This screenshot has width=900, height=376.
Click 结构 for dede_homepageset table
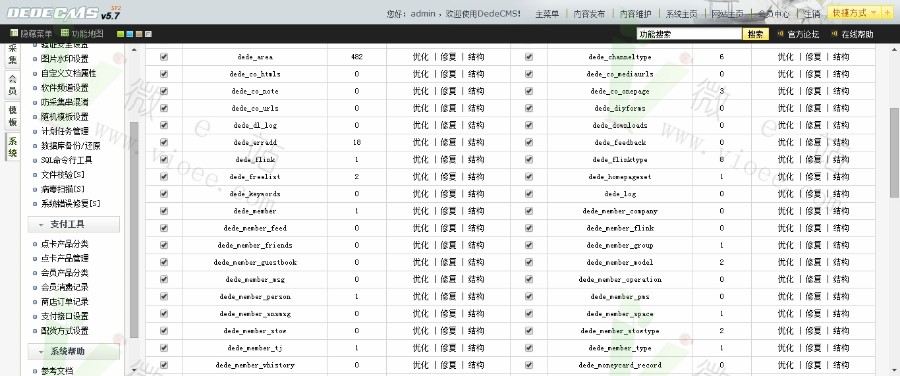coord(841,177)
